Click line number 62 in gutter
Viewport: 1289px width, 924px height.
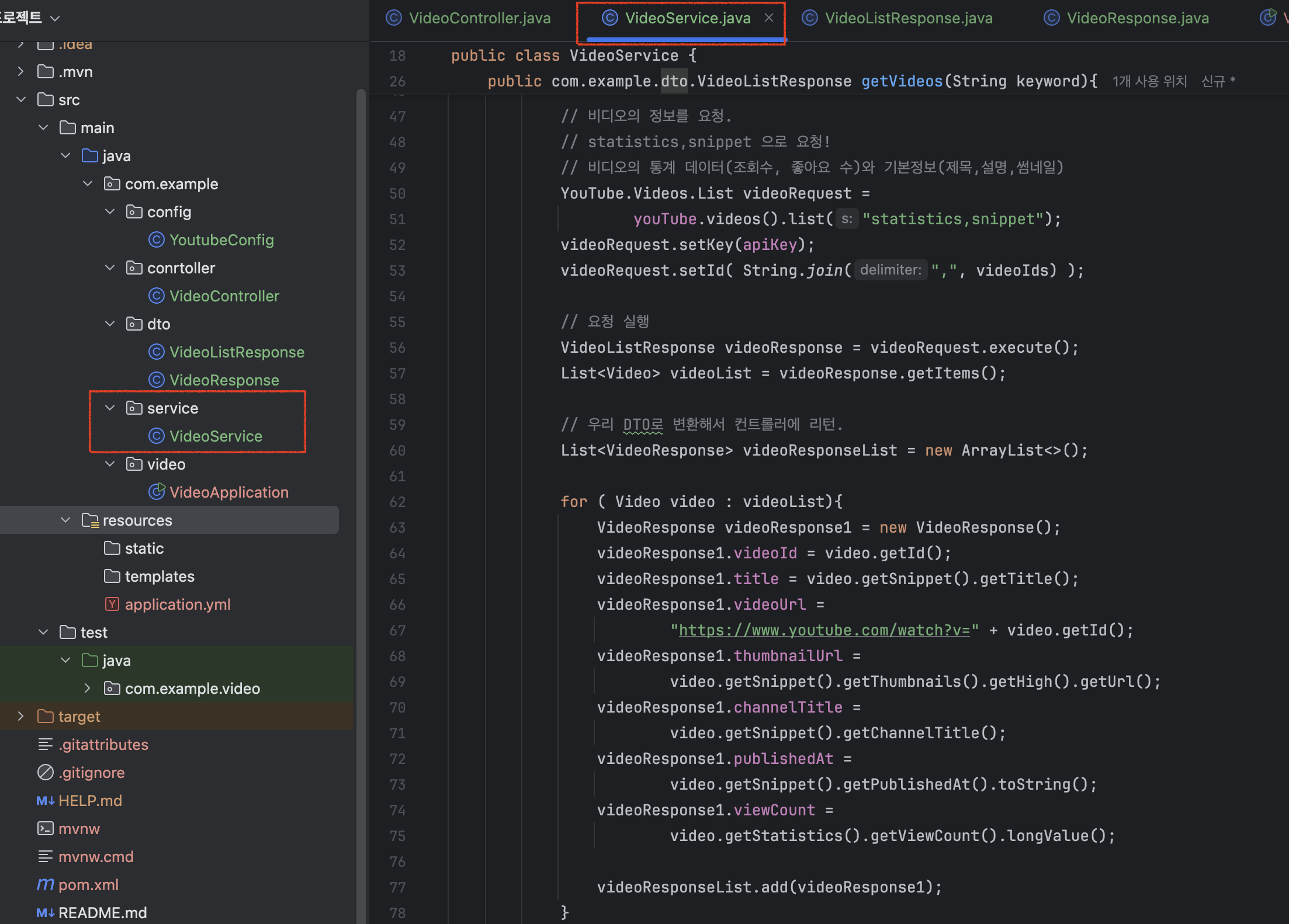click(397, 502)
